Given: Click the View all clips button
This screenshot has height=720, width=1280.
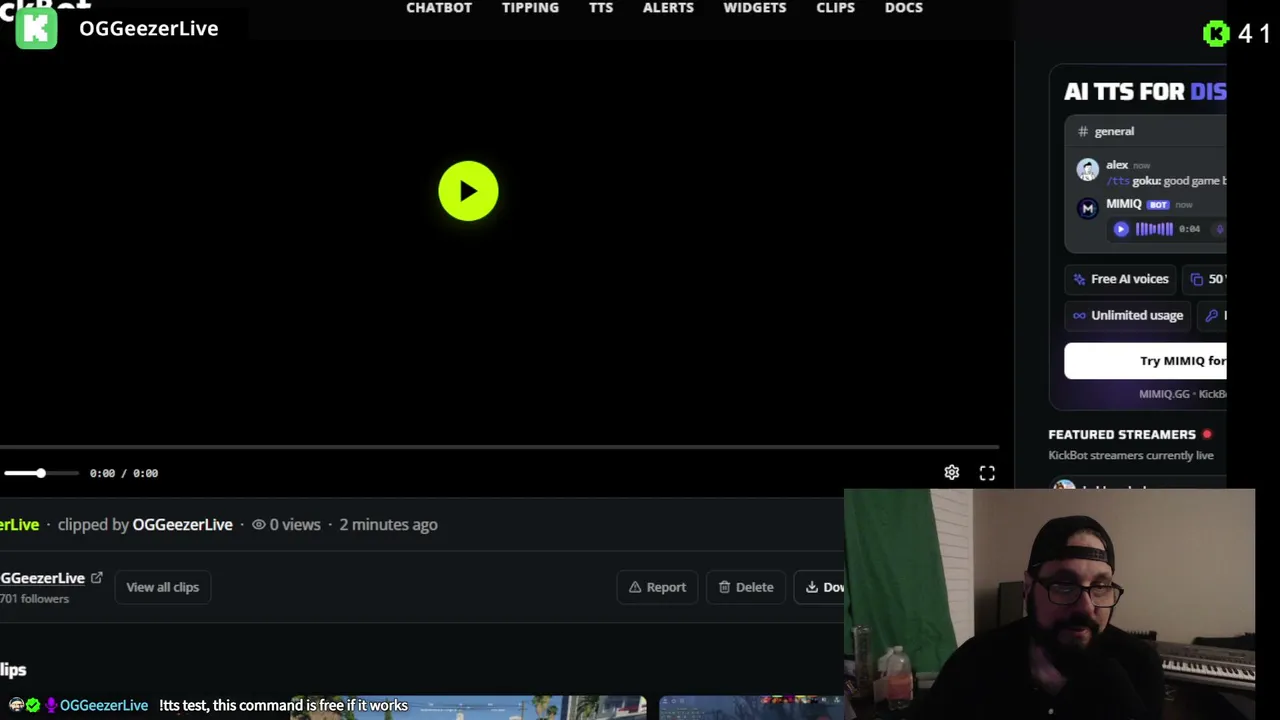Looking at the screenshot, I should [x=162, y=587].
